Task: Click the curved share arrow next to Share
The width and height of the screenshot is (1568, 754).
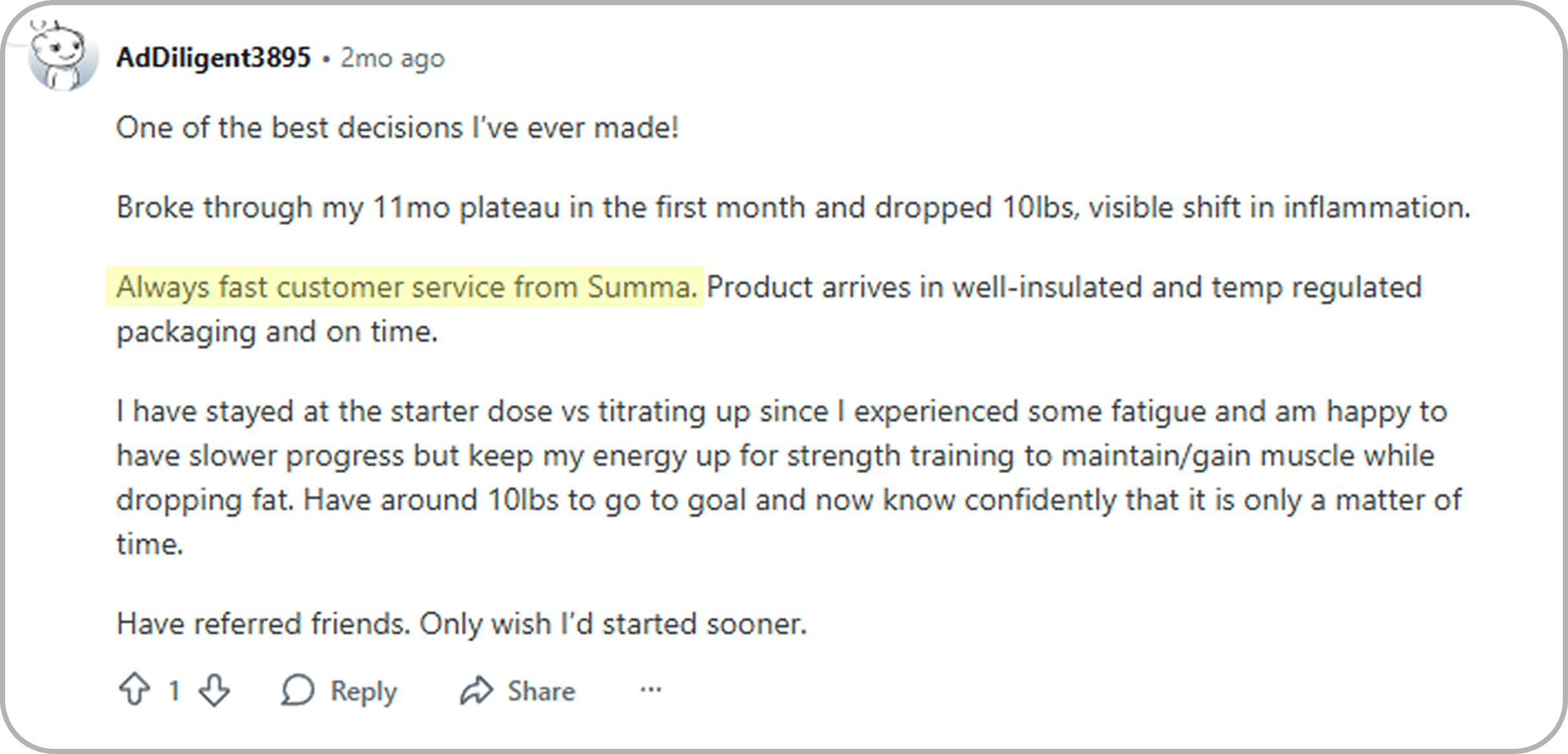Action: (x=477, y=689)
